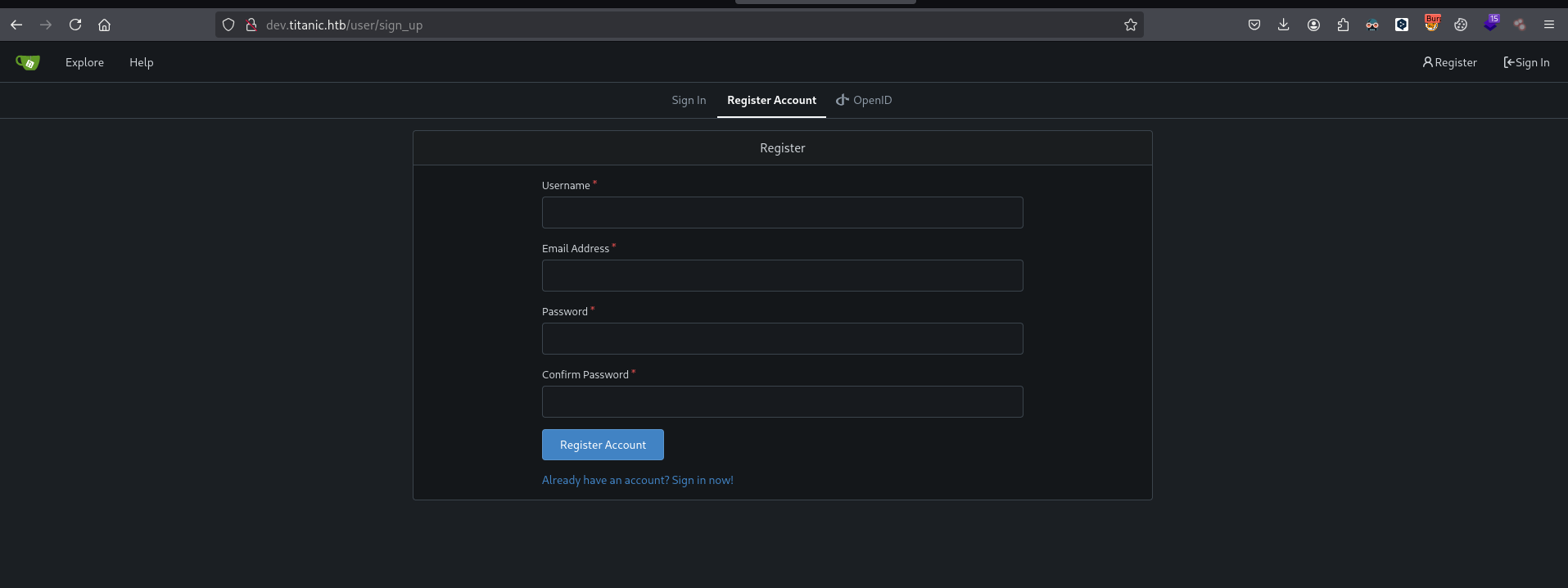Follow 'Already have an account? Sign in now!' link
Image resolution: width=1568 pixels, height=588 pixels.
(x=637, y=480)
